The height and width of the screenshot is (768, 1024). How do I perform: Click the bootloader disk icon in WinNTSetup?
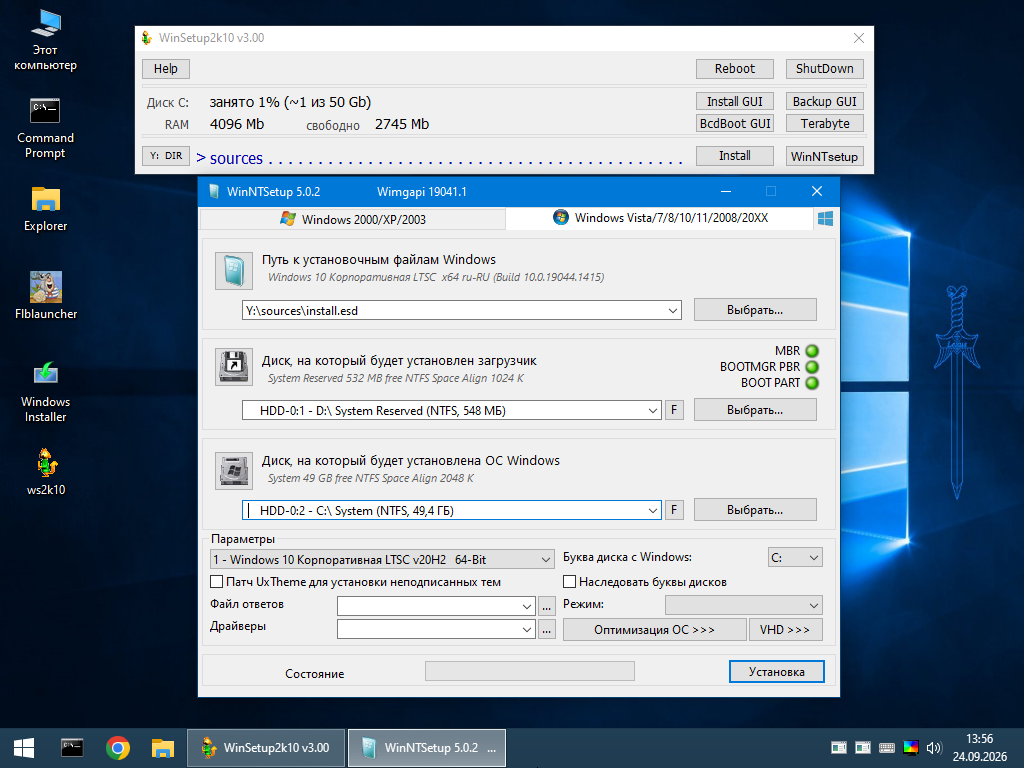coord(234,367)
